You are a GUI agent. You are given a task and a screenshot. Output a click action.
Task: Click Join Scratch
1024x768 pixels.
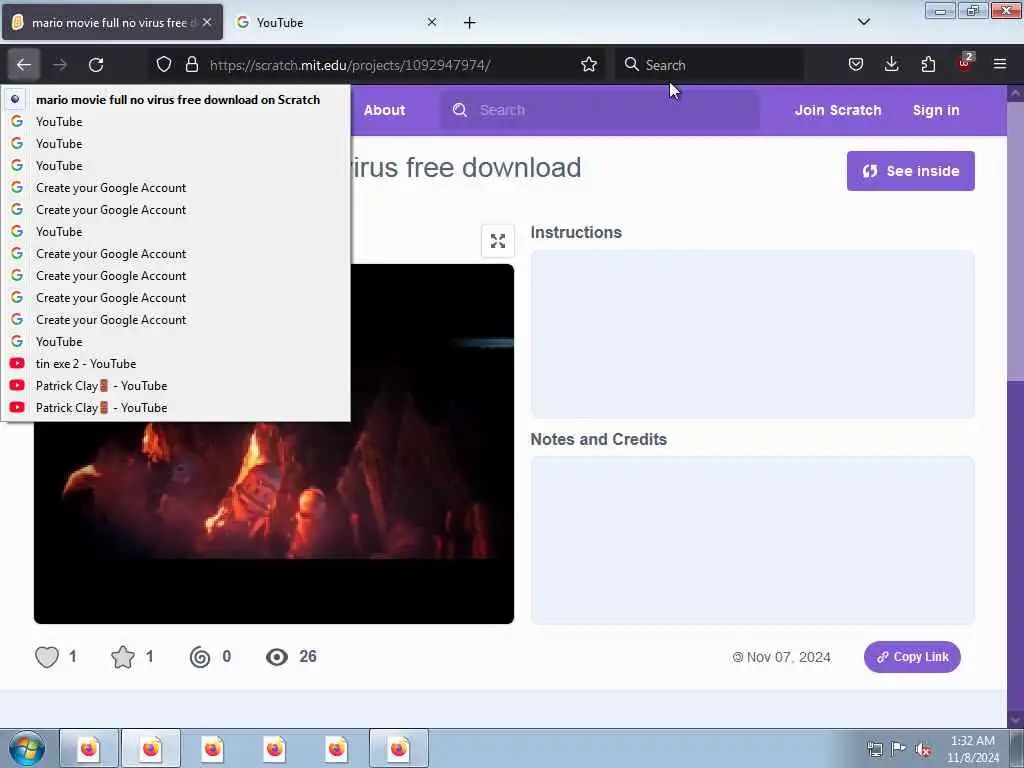tap(838, 110)
